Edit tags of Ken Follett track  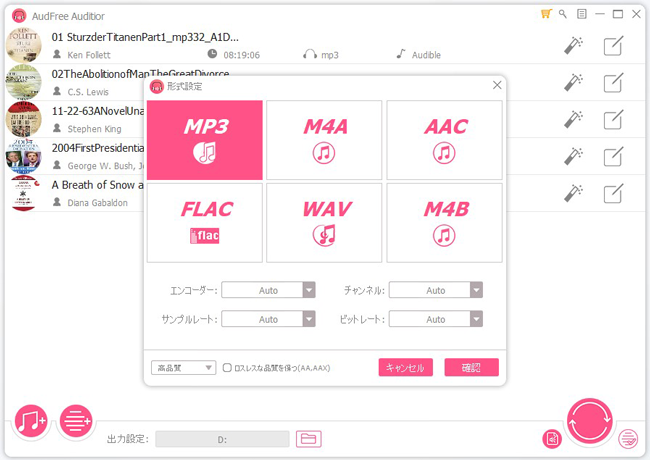tap(614, 46)
